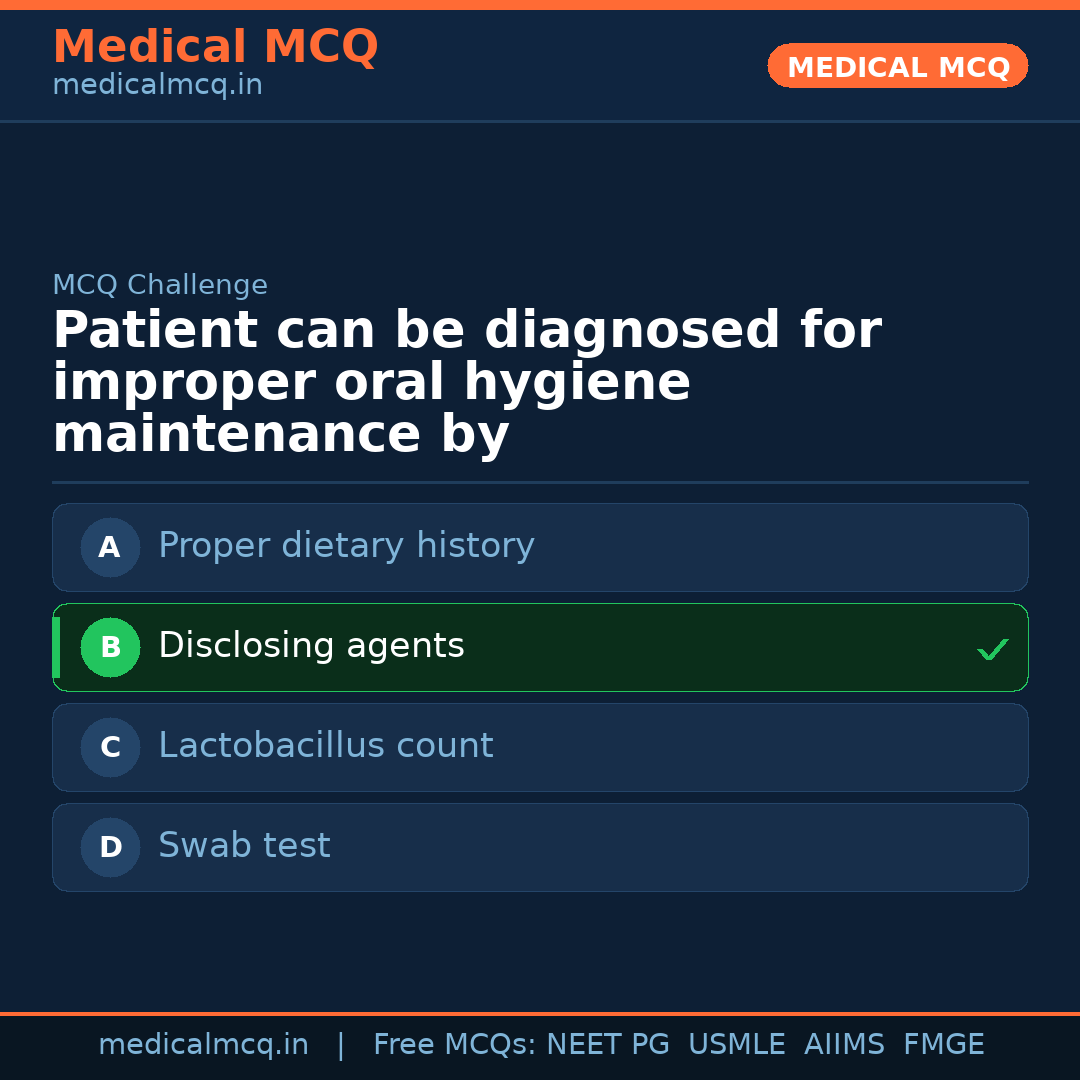Select the green letter B circle badge
Screen dimensions: 1080x1080
[110, 648]
